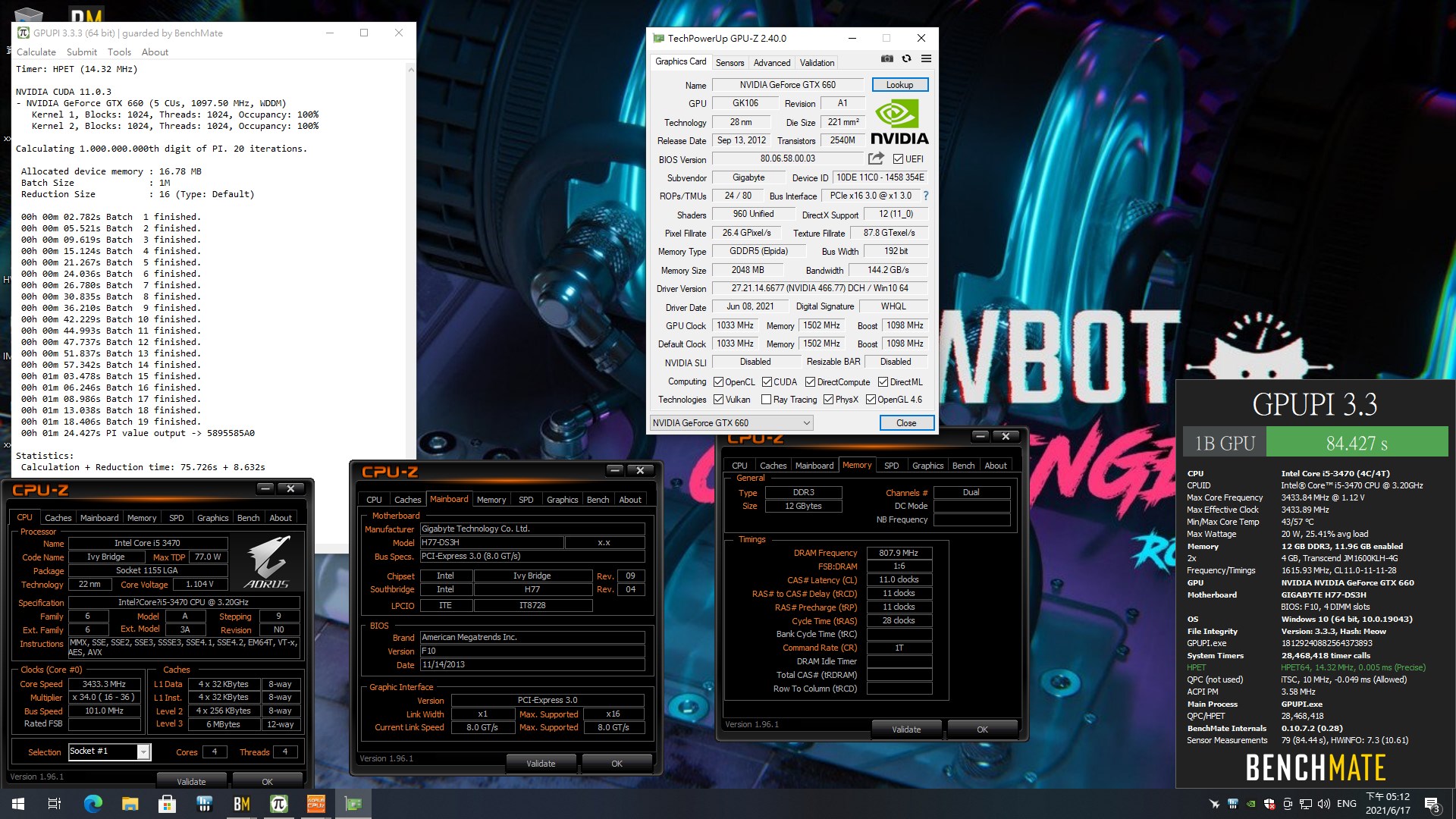The height and width of the screenshot is (819, 1456).
Task: Click the taskbar clock showing 05:12
Action: coord(1388,804)
